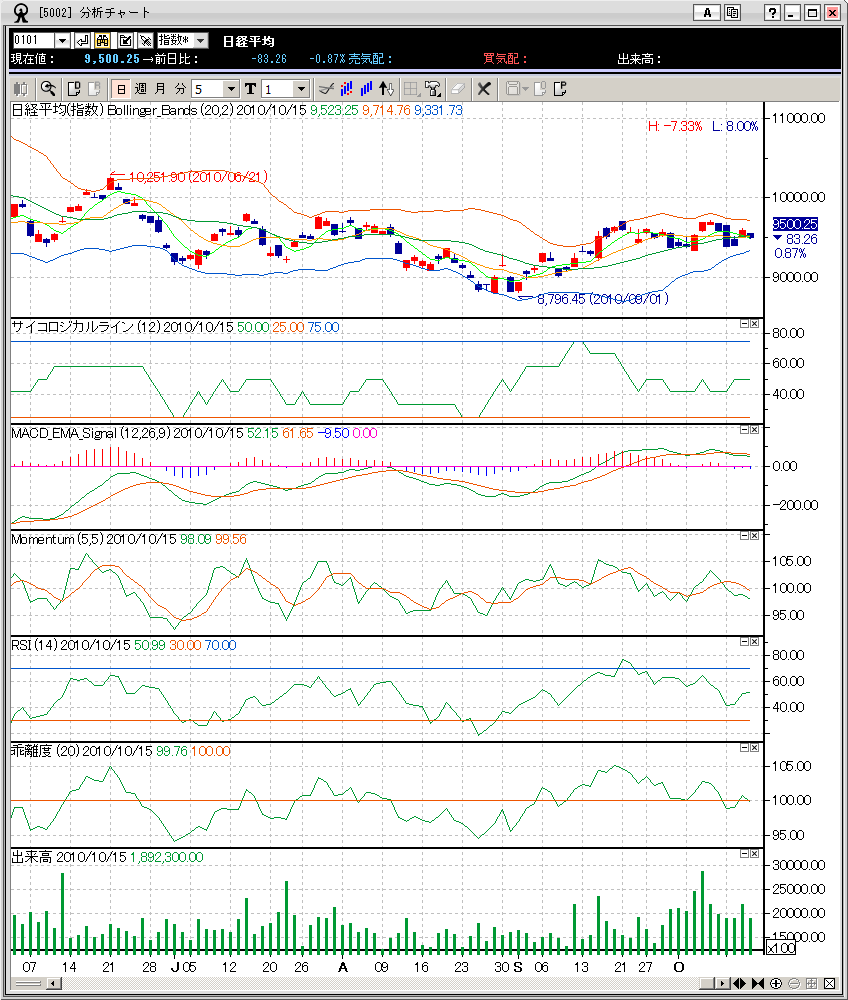
Task: Switch to weekly (週) timeframe
Action: click(140, 89)
